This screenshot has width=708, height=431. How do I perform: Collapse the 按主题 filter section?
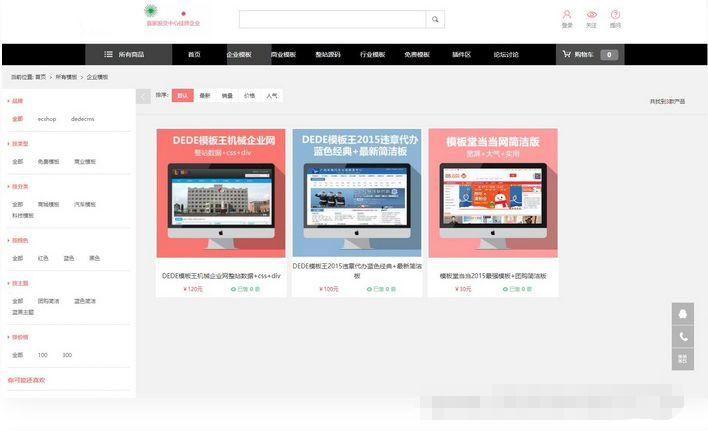pyautogui.click(x=18, y=283)
